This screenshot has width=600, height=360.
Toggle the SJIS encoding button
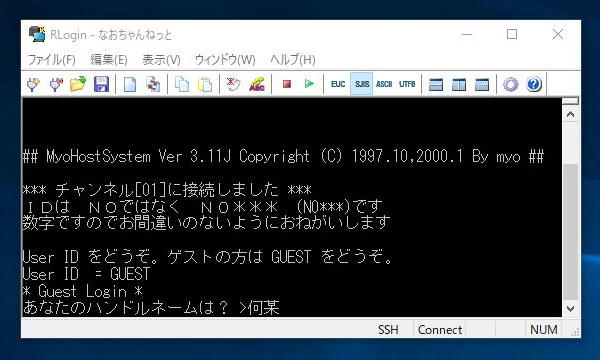click(362, 84)
